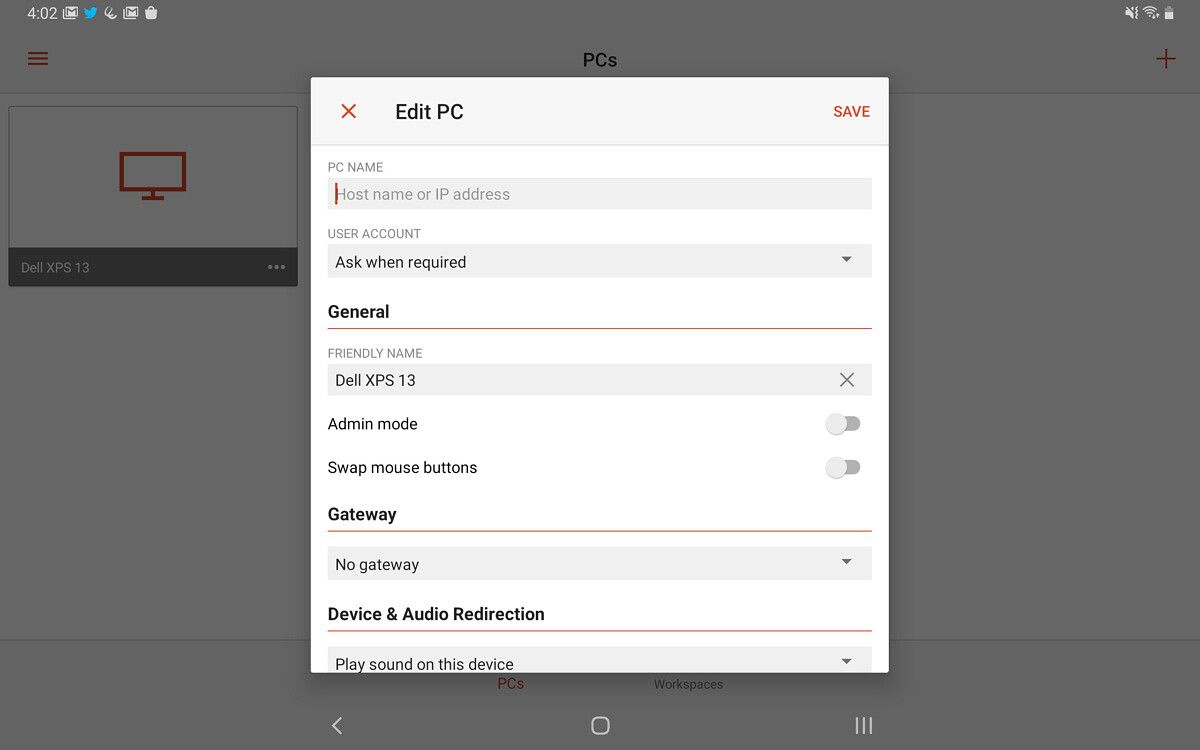The width and height of the screenshot is (1200, 750).
Task: Save the PC settings
Action: tap(852, 112)
